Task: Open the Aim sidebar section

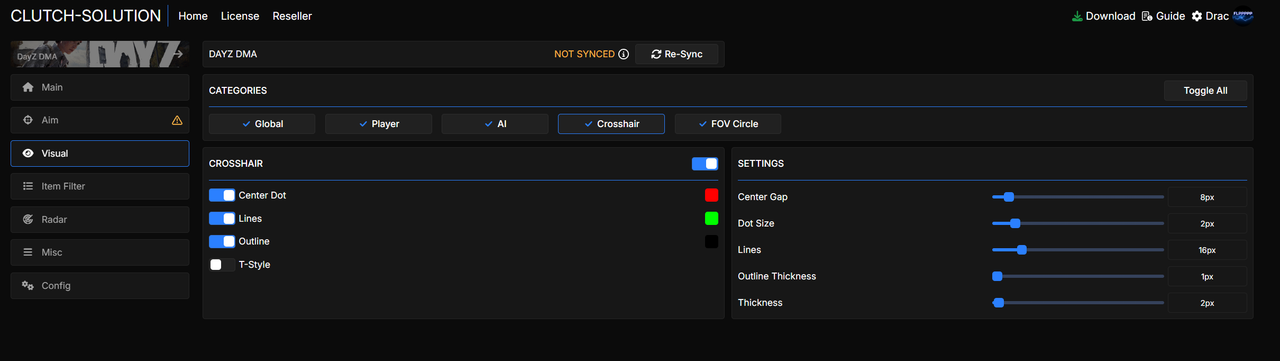Action: click(x=100, y=120)
